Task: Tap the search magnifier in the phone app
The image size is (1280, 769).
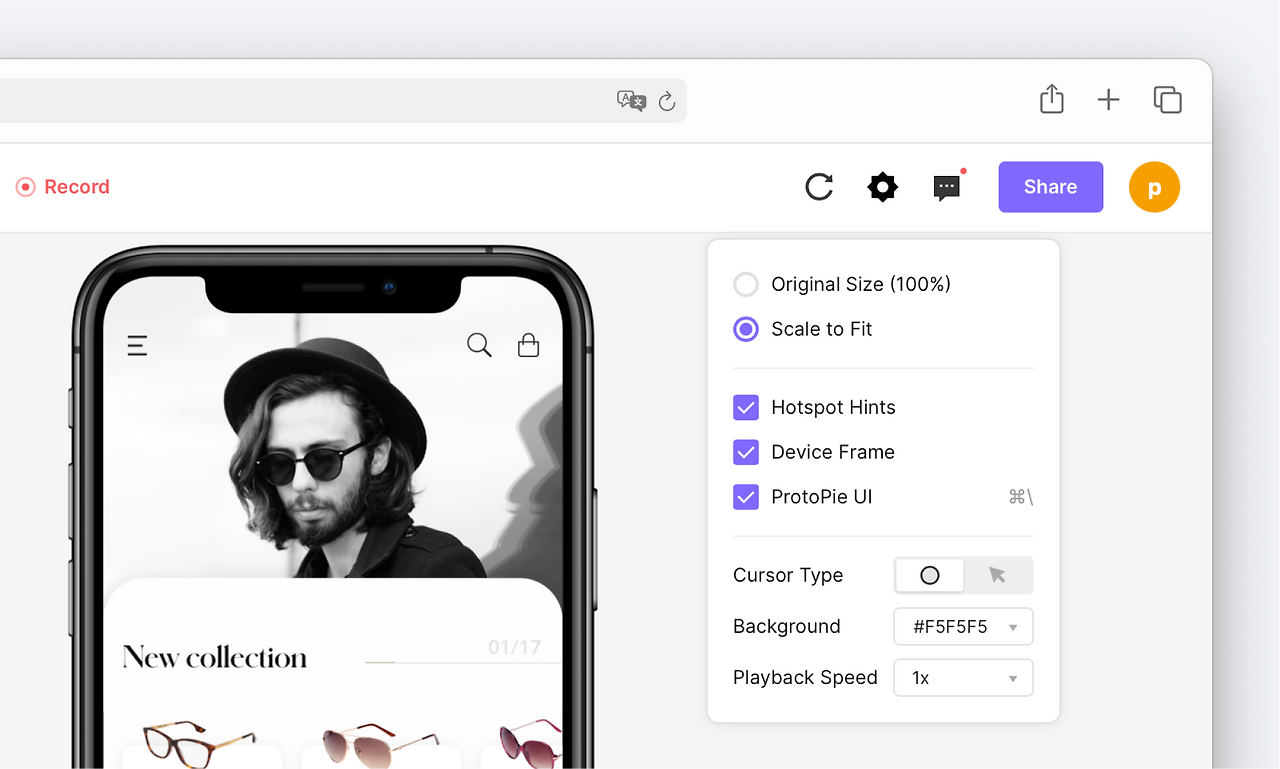Action: click(x=479, y=345)
